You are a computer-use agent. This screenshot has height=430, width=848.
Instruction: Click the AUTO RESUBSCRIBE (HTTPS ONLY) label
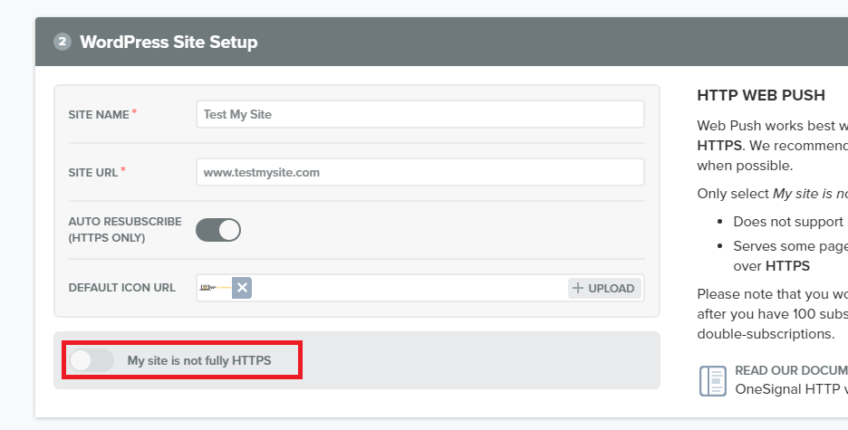click(125, 230)
